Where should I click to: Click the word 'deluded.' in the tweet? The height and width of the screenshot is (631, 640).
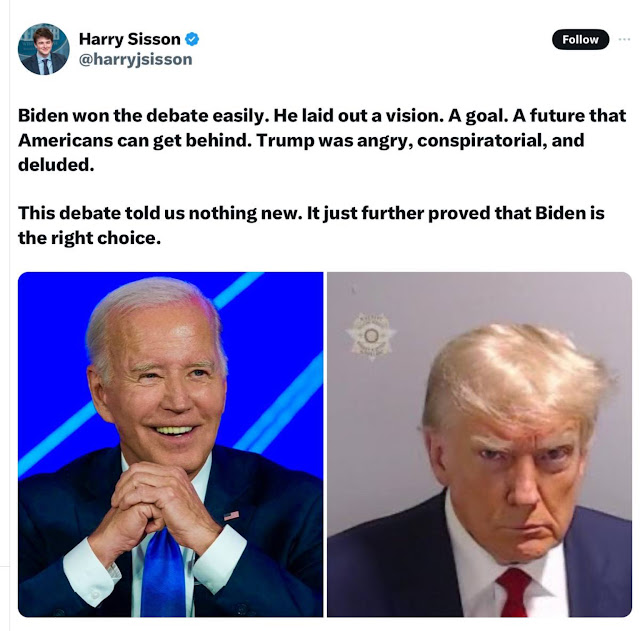point(56,165)
